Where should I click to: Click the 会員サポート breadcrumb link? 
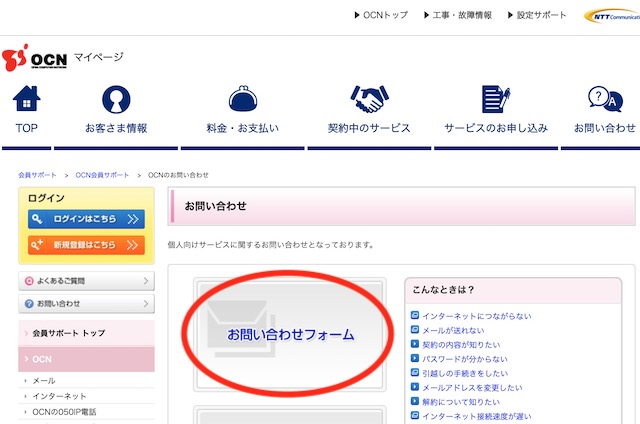coord(37,175)
